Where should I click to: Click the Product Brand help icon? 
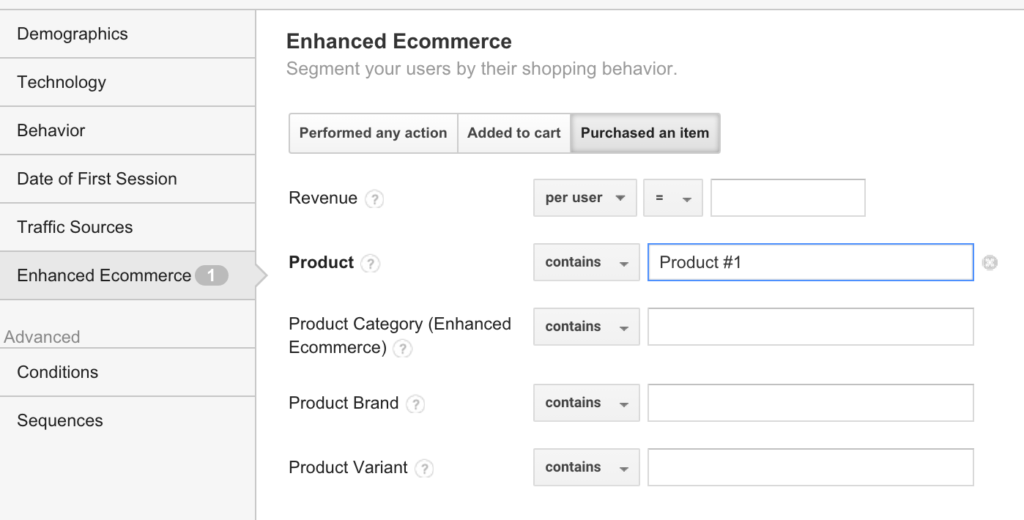(x=415, y=404)
